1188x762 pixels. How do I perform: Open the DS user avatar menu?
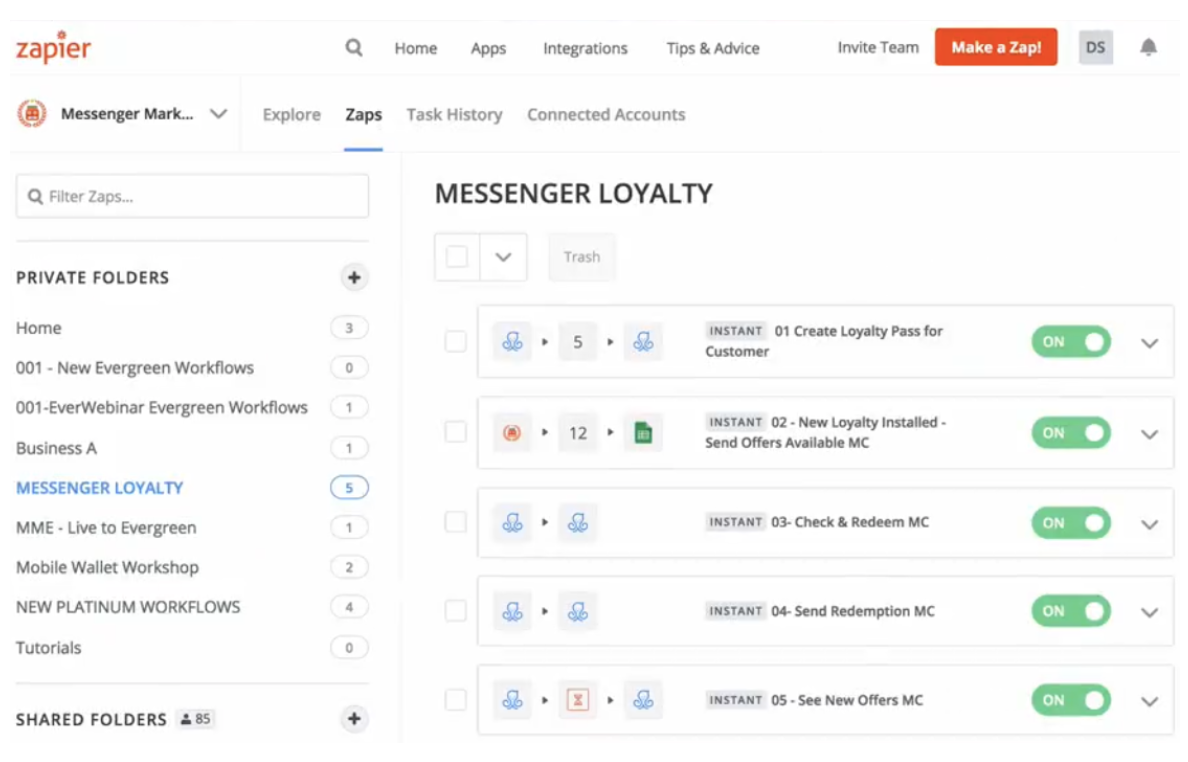click(x=1096, y=47)
